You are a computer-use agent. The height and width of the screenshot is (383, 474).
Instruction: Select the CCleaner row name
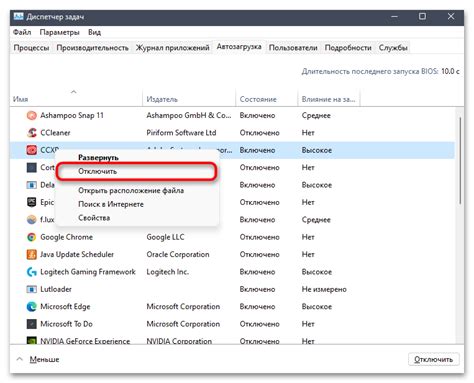point(55,133)
